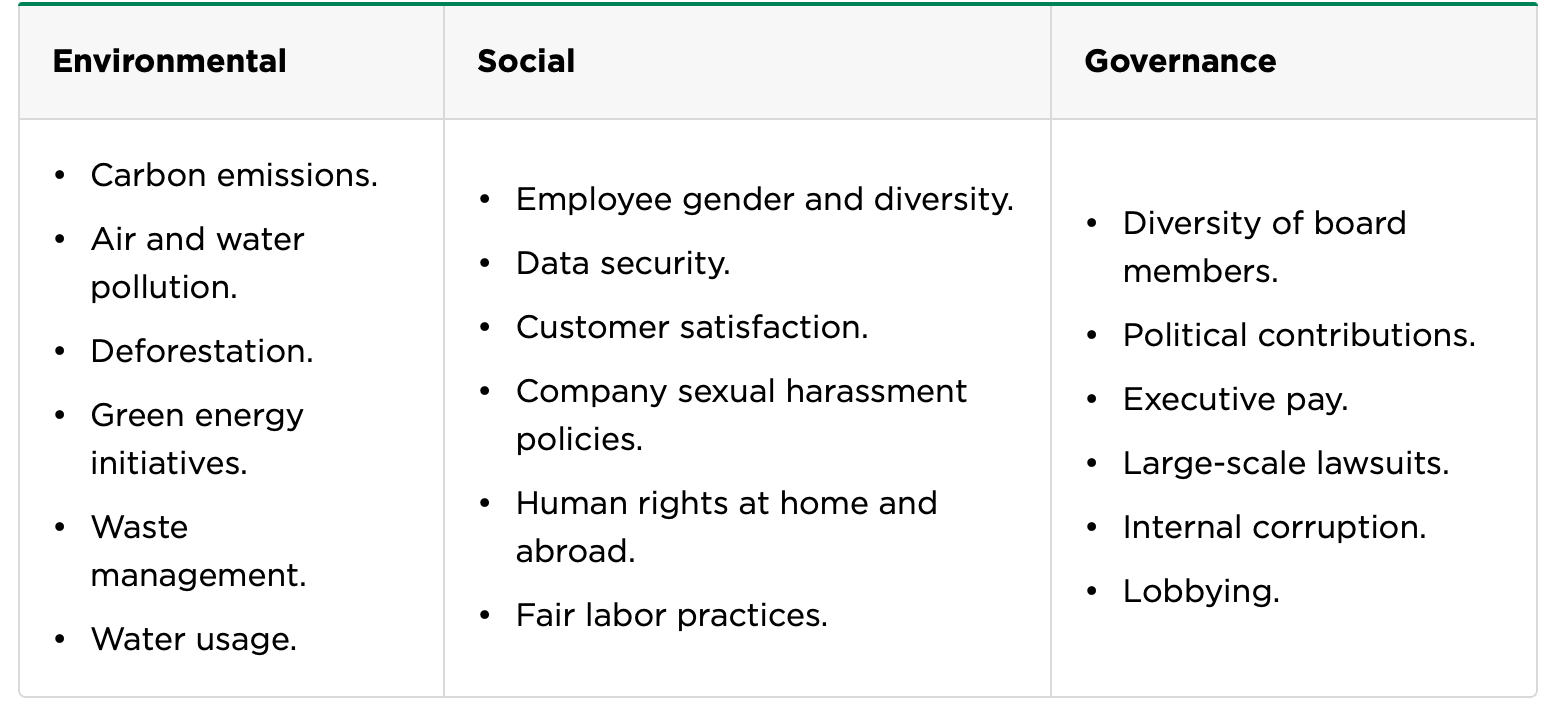Click the Environmental column header
The height and width of the screenshot is (706, 1547).
click(x=169, y=61)
